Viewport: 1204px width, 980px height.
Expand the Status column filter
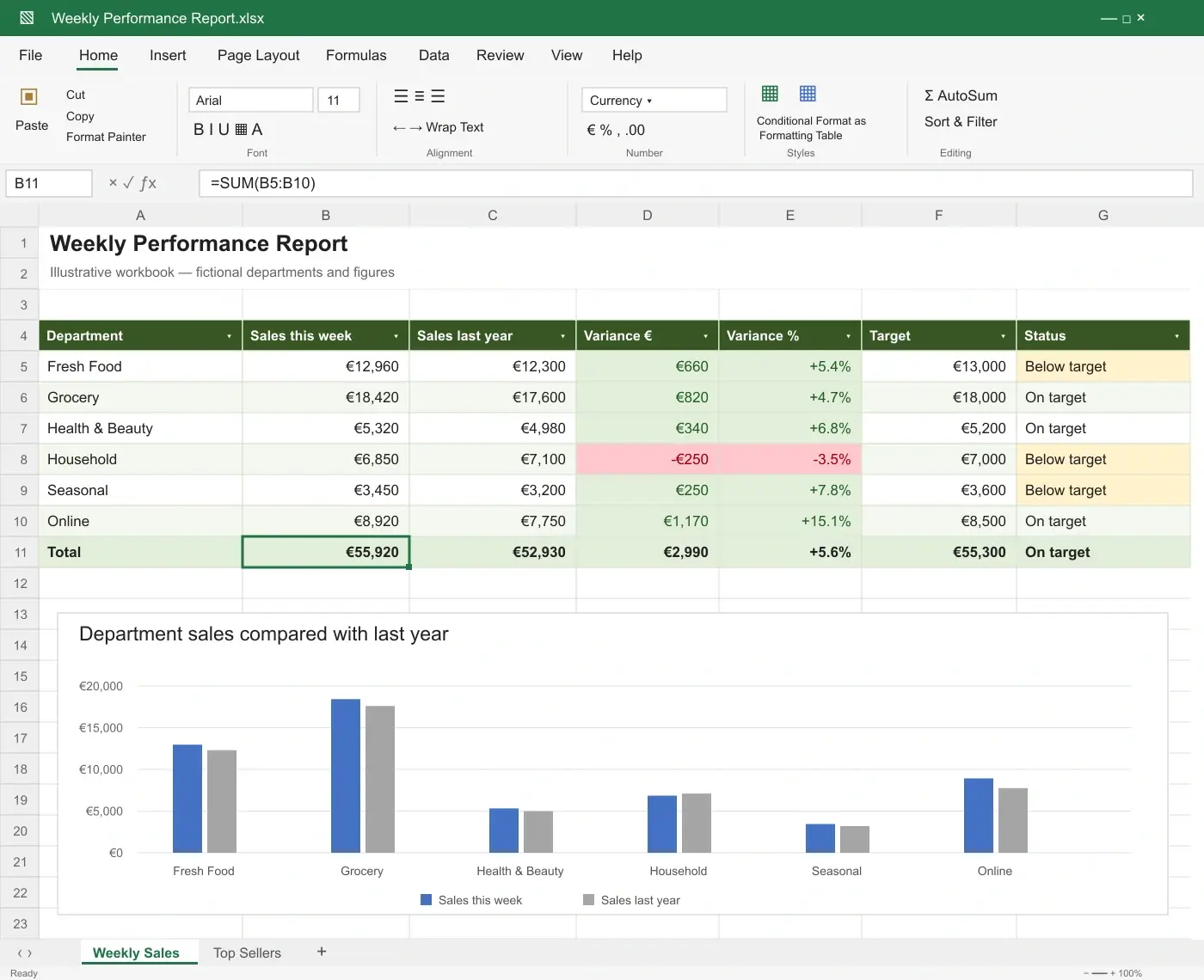1176,336
